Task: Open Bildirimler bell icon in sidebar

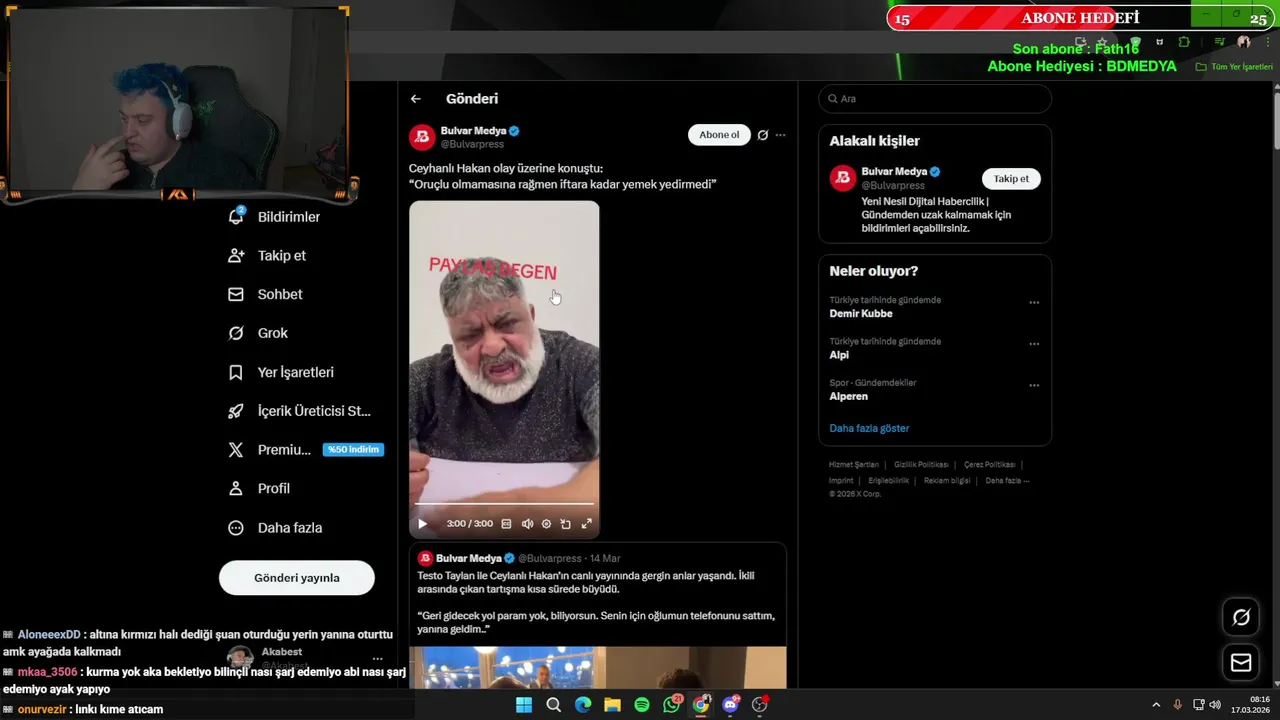Action: point(236,216)
